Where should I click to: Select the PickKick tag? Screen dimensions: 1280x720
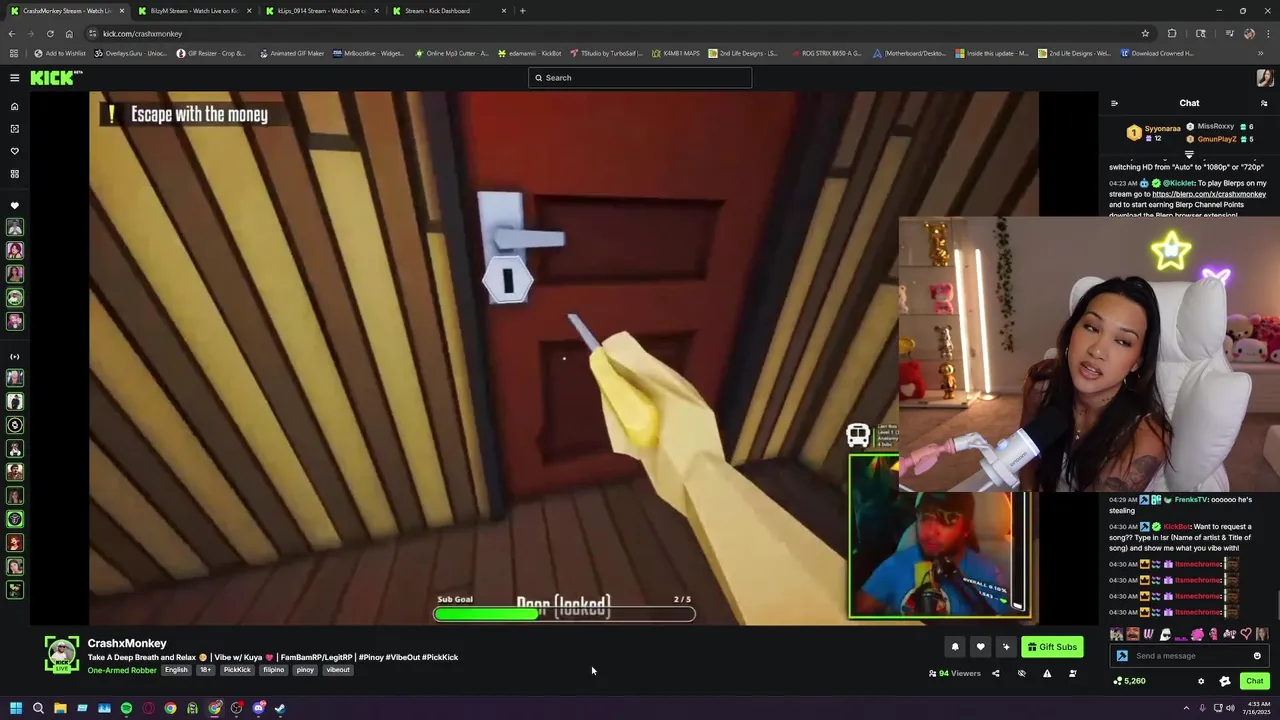point(237,670)
